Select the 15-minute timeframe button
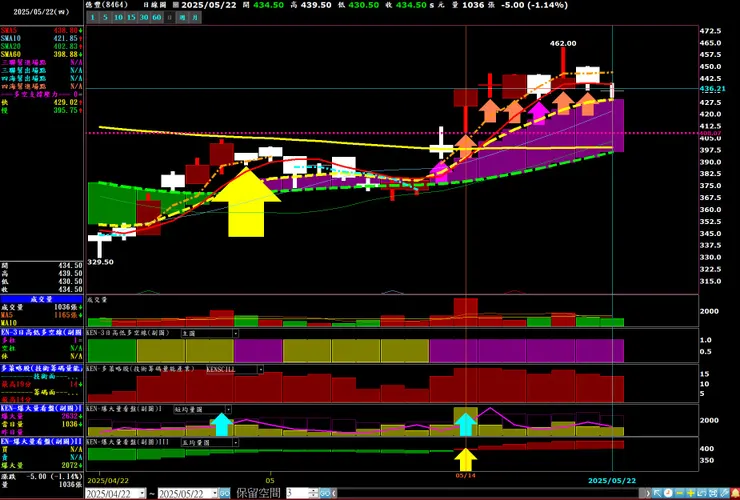Image resolution: width=740 pixels, height=500 pixels. tap(131, 17)
